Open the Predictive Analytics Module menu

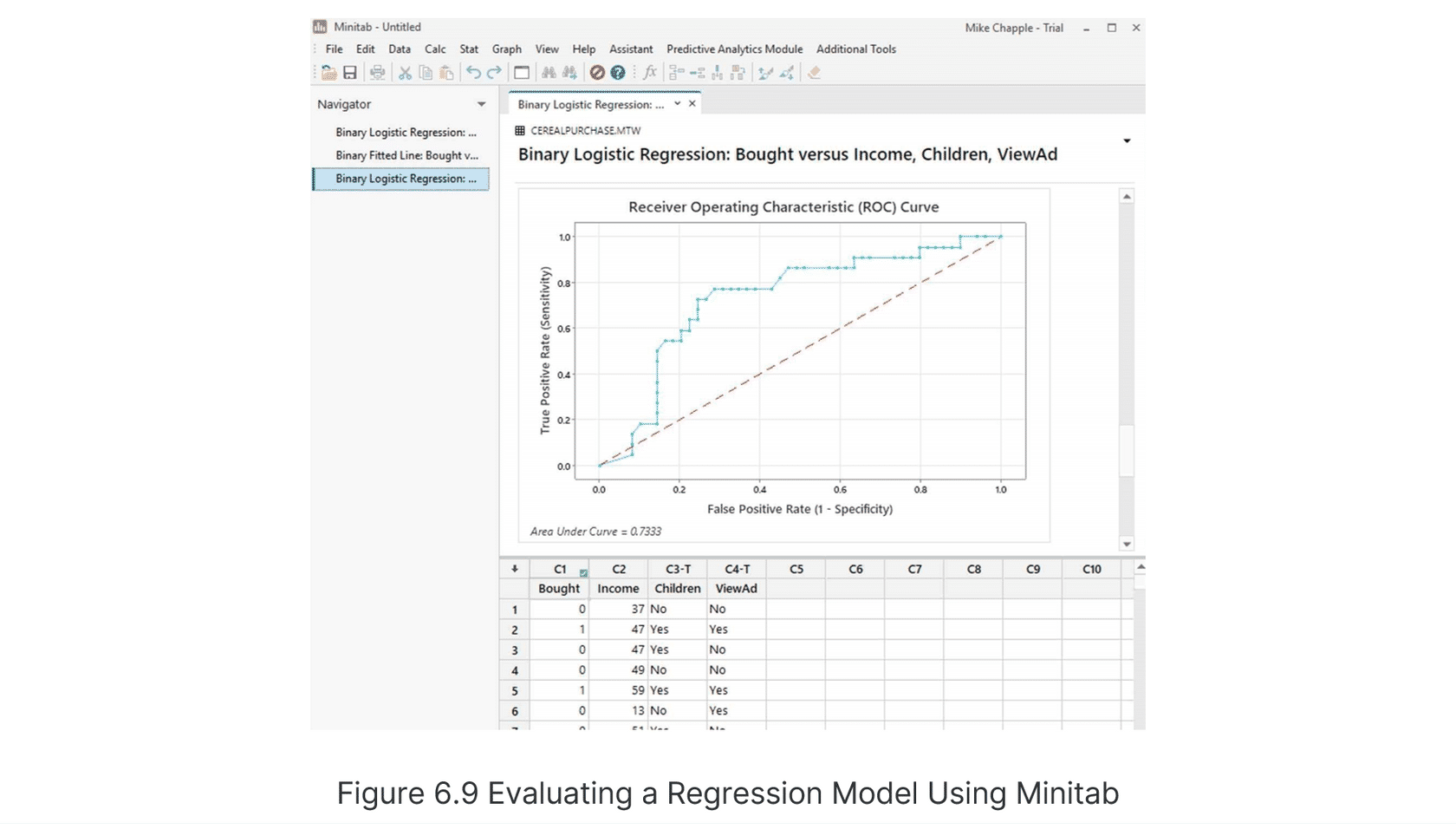coord(734,49)
